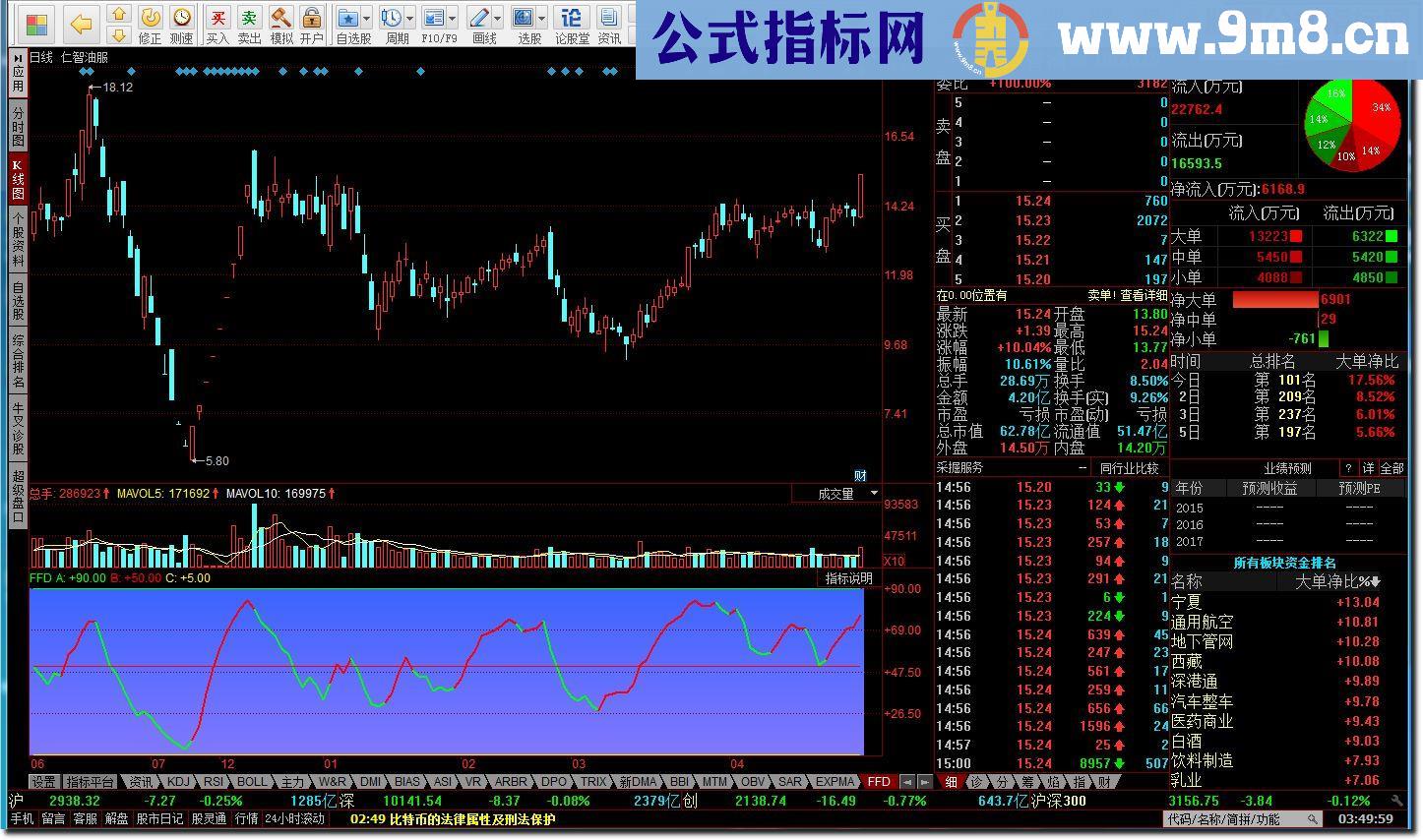Select the BOLL indicator tab

click(252, 782)
